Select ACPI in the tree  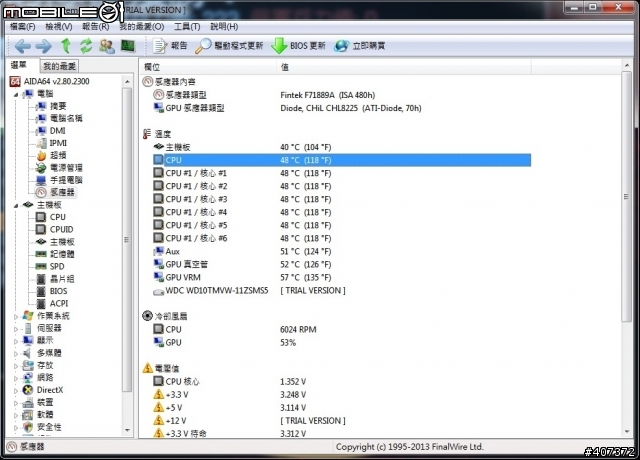pos(52,304)
